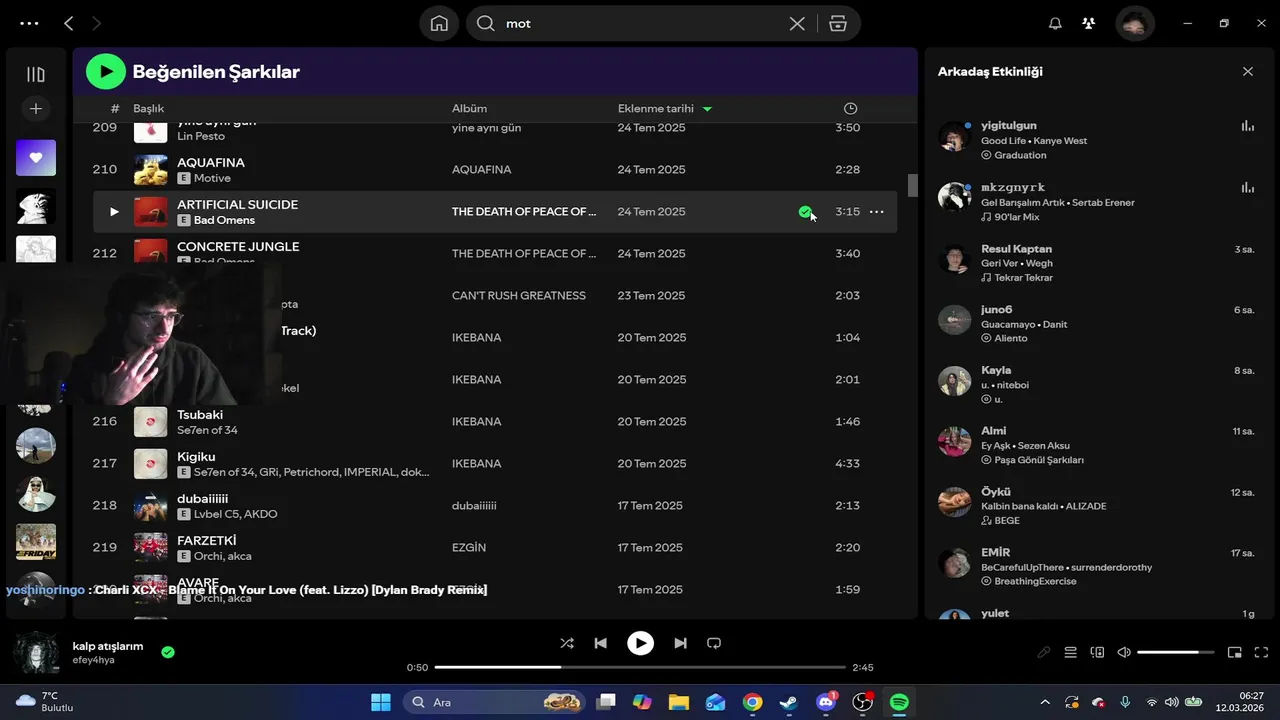Image resolution: width=1280 pixels, height=720 pixels.
Task: Toggle the full screen icon
Action: tap(1261, 652)
